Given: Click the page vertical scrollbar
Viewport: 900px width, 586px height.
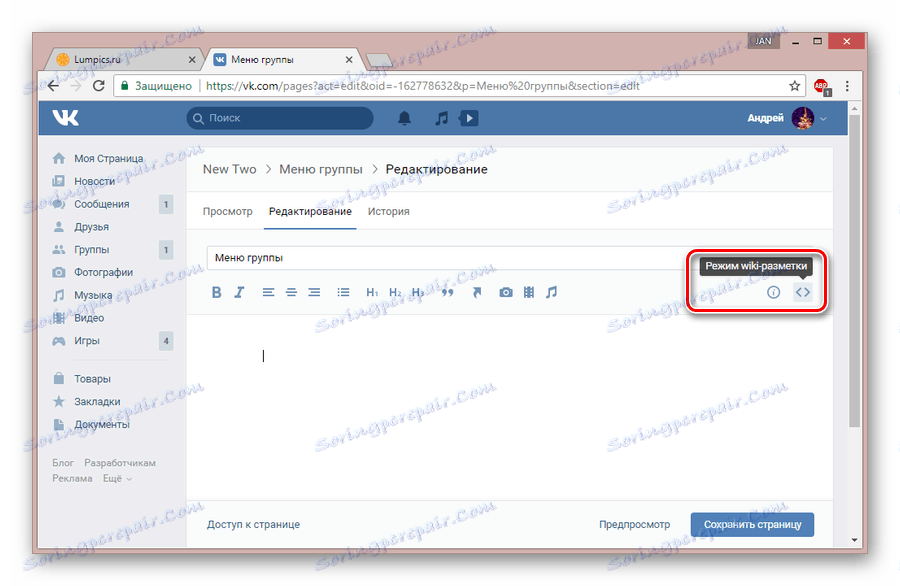Looking at the screenshot, I should click(x=854, y=271).
